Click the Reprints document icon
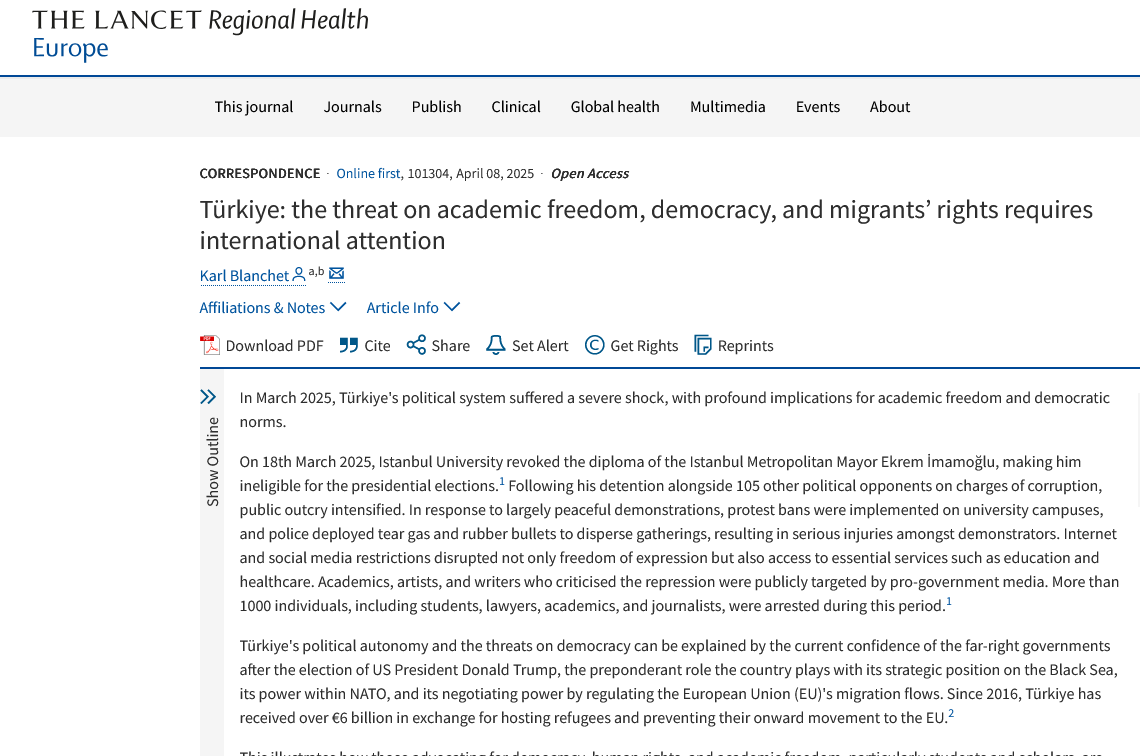 coord(703,345)
